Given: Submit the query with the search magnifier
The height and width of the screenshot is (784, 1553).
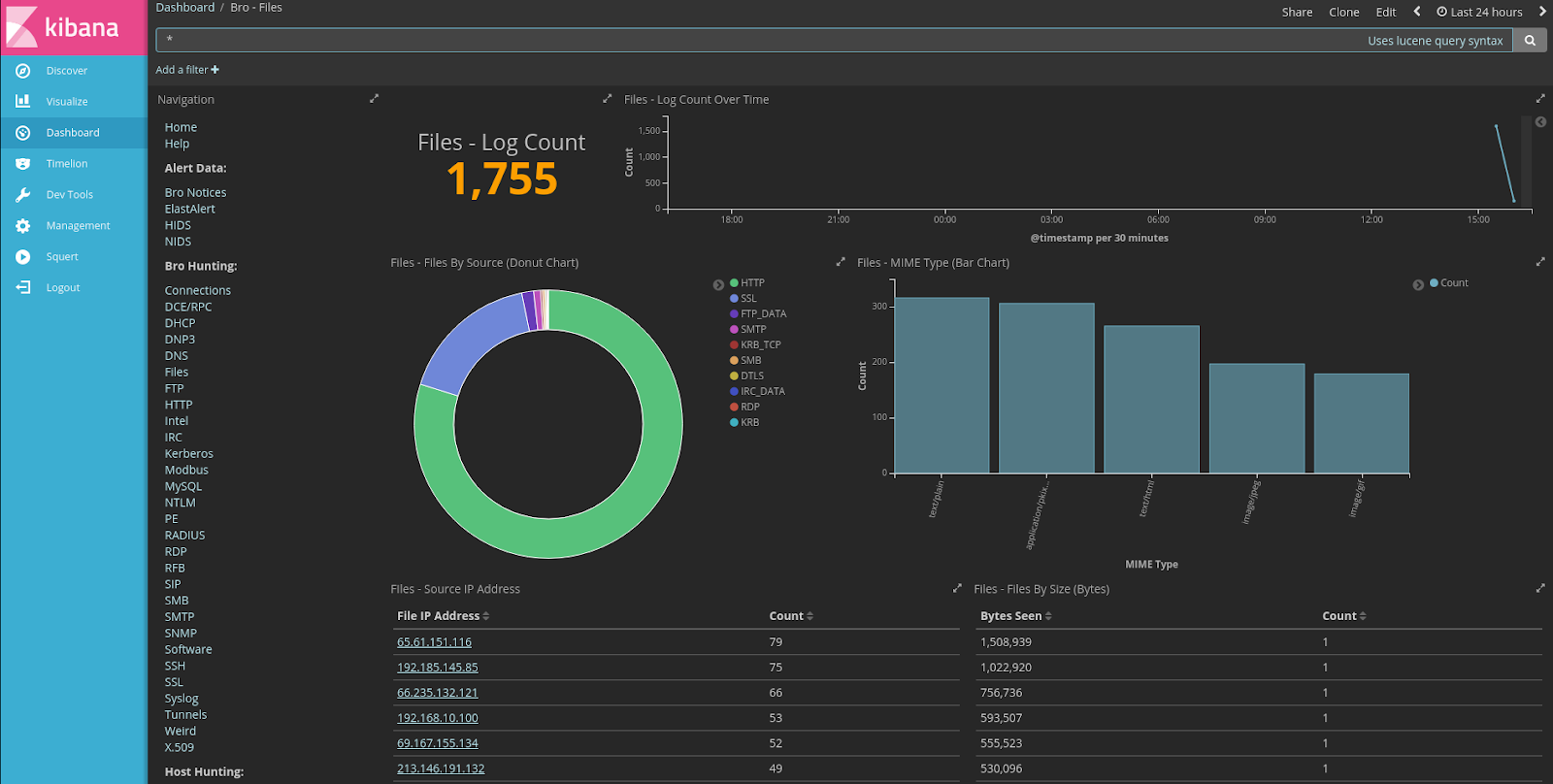Looking at the screenshot, I should pyautogui.click(x=1530, y=41).
